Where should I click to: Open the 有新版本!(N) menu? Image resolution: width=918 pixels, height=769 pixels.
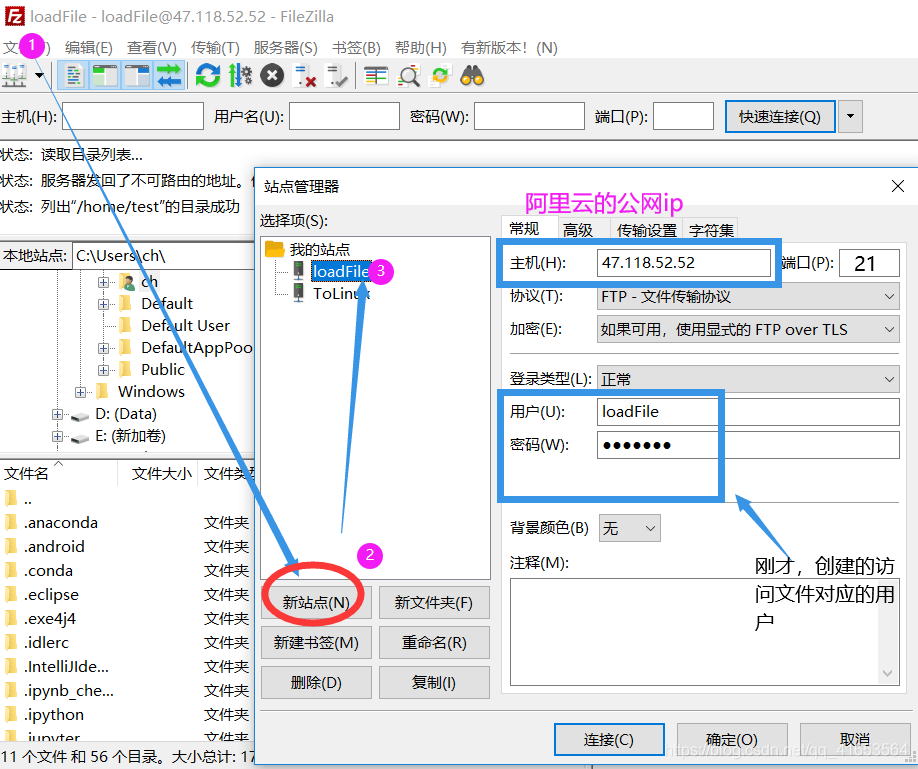click(509, 47)
